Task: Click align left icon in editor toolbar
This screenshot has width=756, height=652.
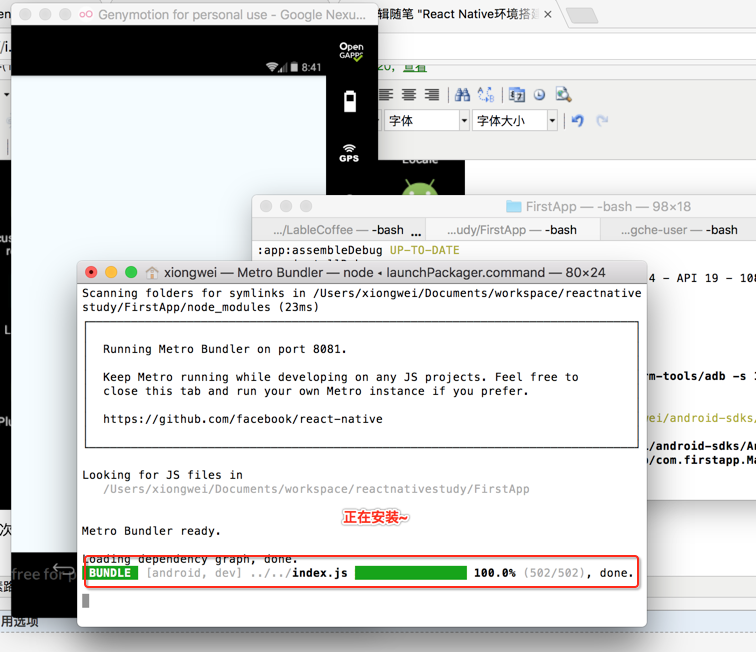Action: pos(386,95)
